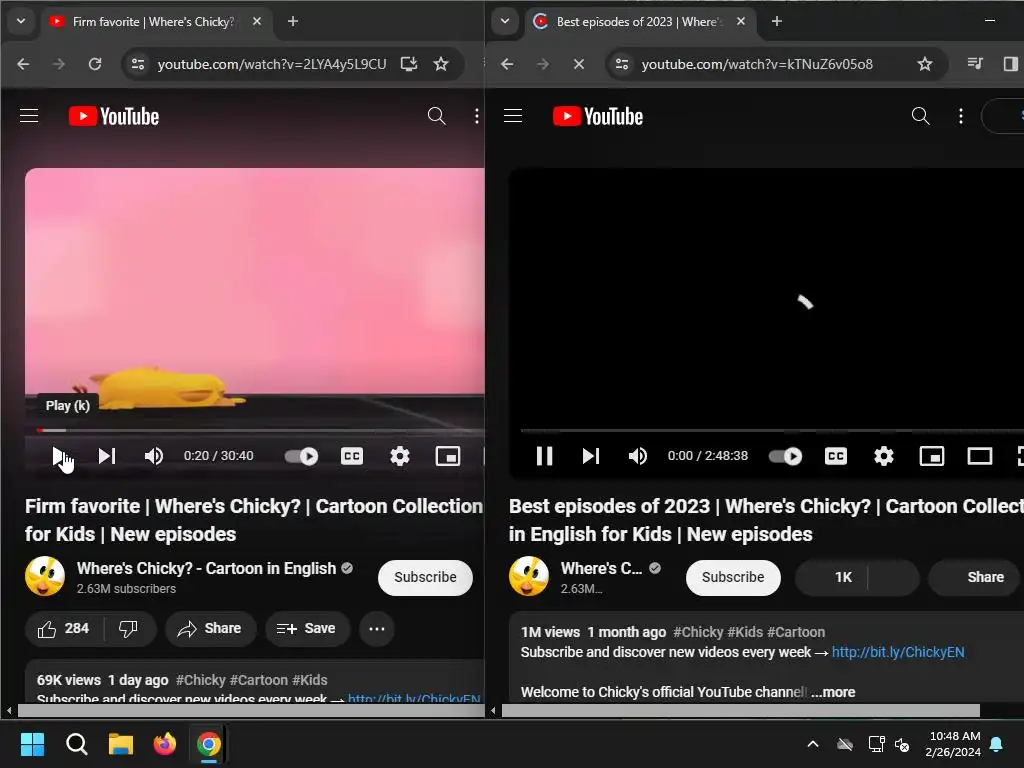
Task: Open media control icon in right browser toolbar
Action: pos(975,64)
